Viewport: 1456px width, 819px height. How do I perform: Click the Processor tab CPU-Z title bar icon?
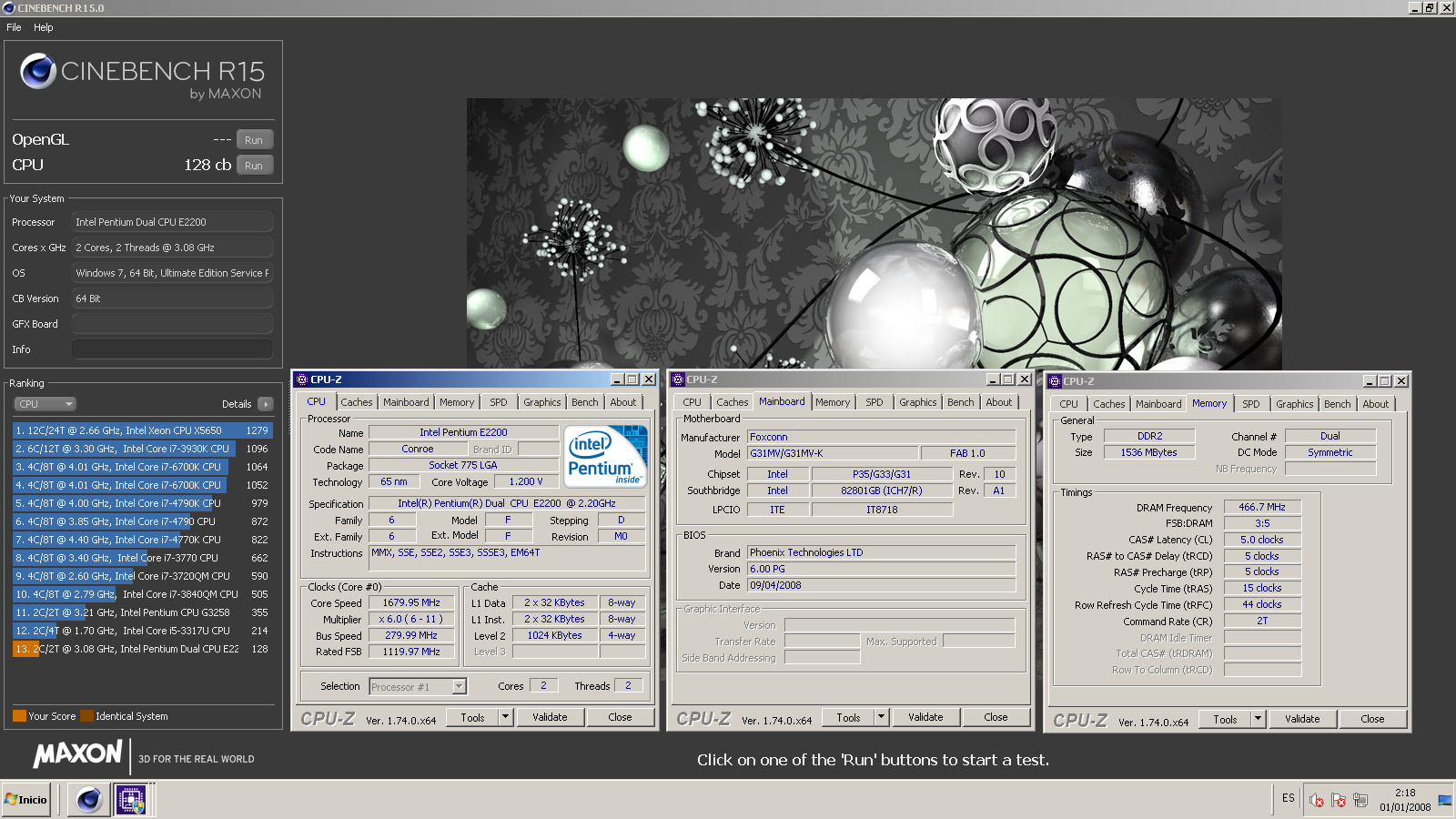click(302, 379)
